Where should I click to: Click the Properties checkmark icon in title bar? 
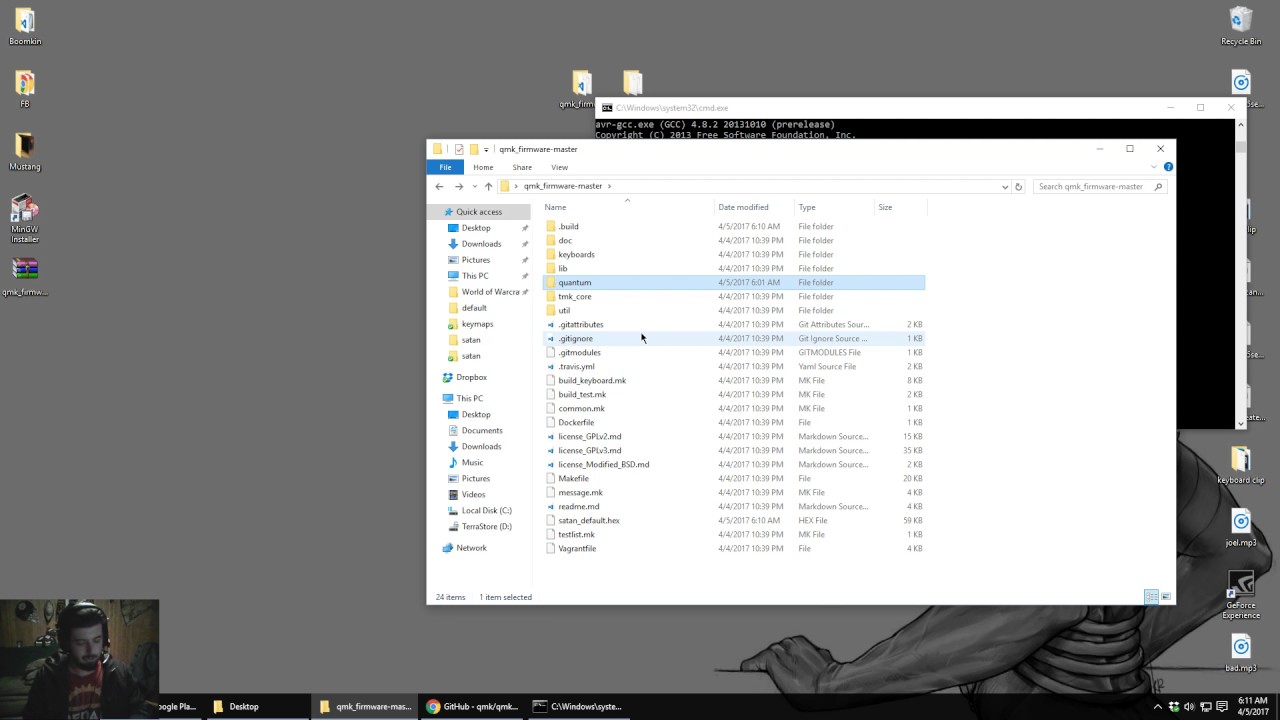[459, 149]
